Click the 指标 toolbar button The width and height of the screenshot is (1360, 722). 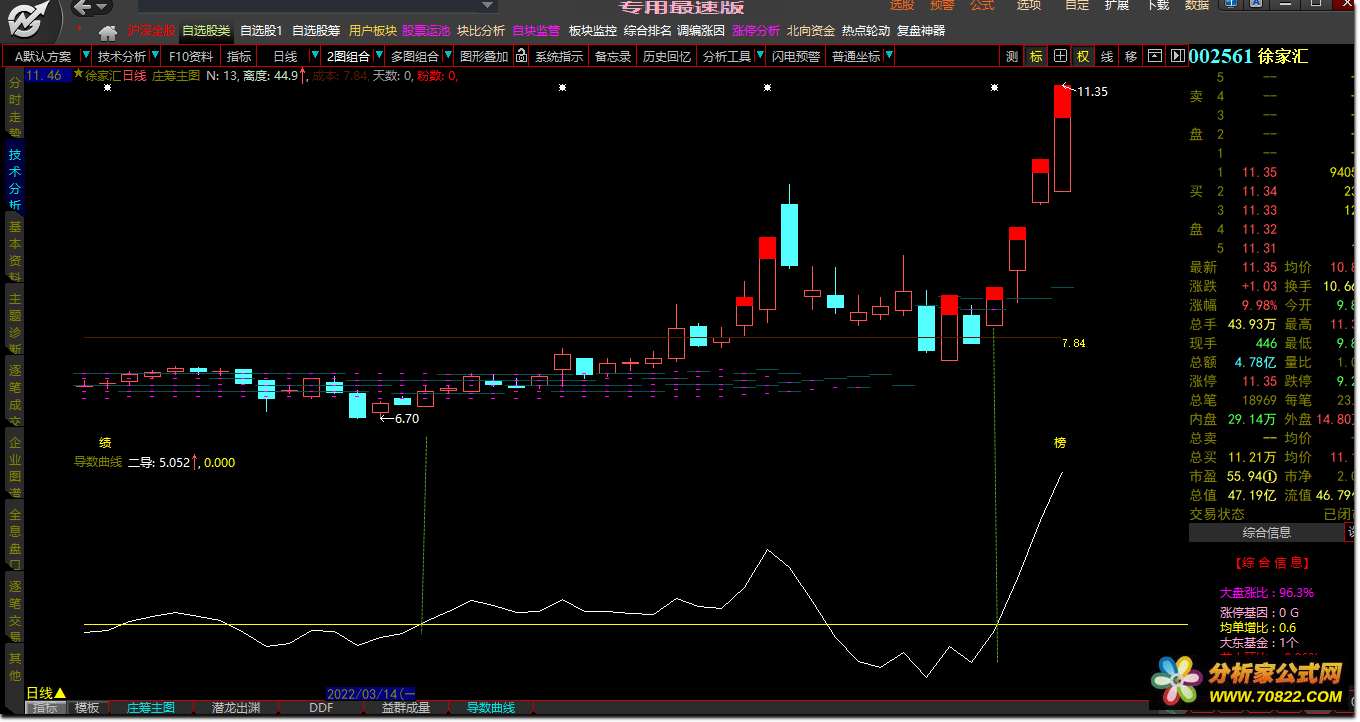pos(239,56)
